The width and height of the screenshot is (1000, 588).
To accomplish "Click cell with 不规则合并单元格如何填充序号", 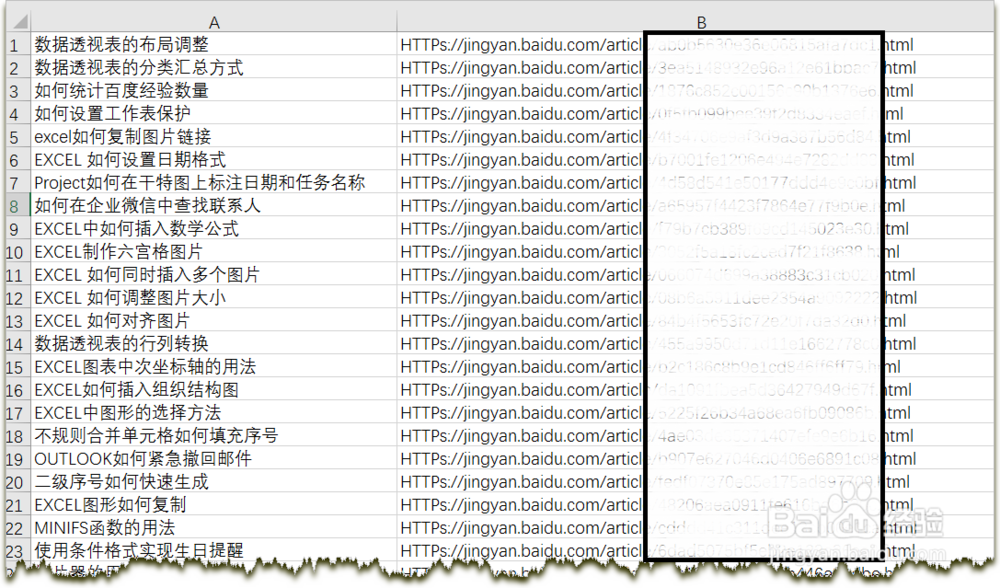I will [x=214, y=435].
